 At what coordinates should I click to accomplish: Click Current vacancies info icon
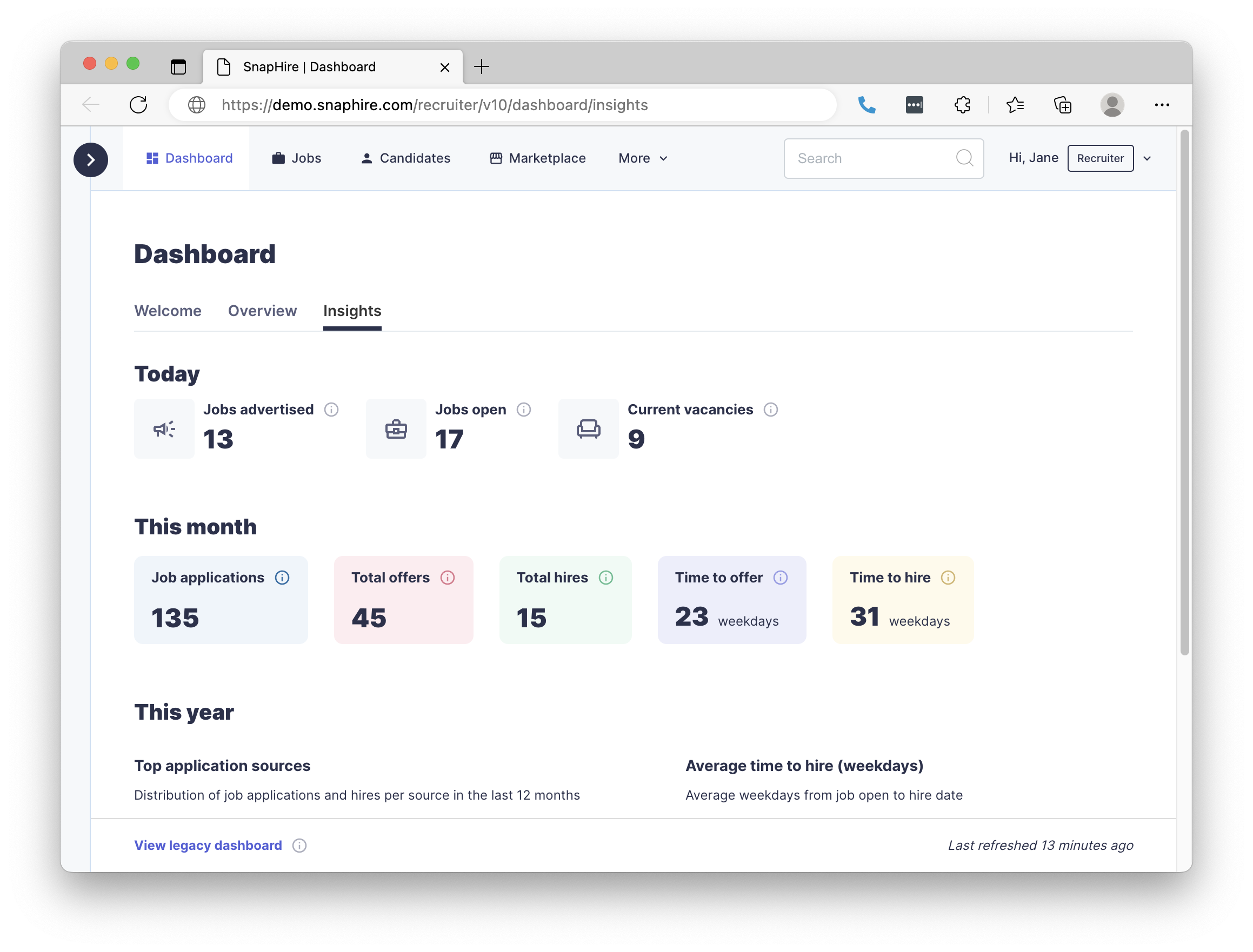click(770, 409)
